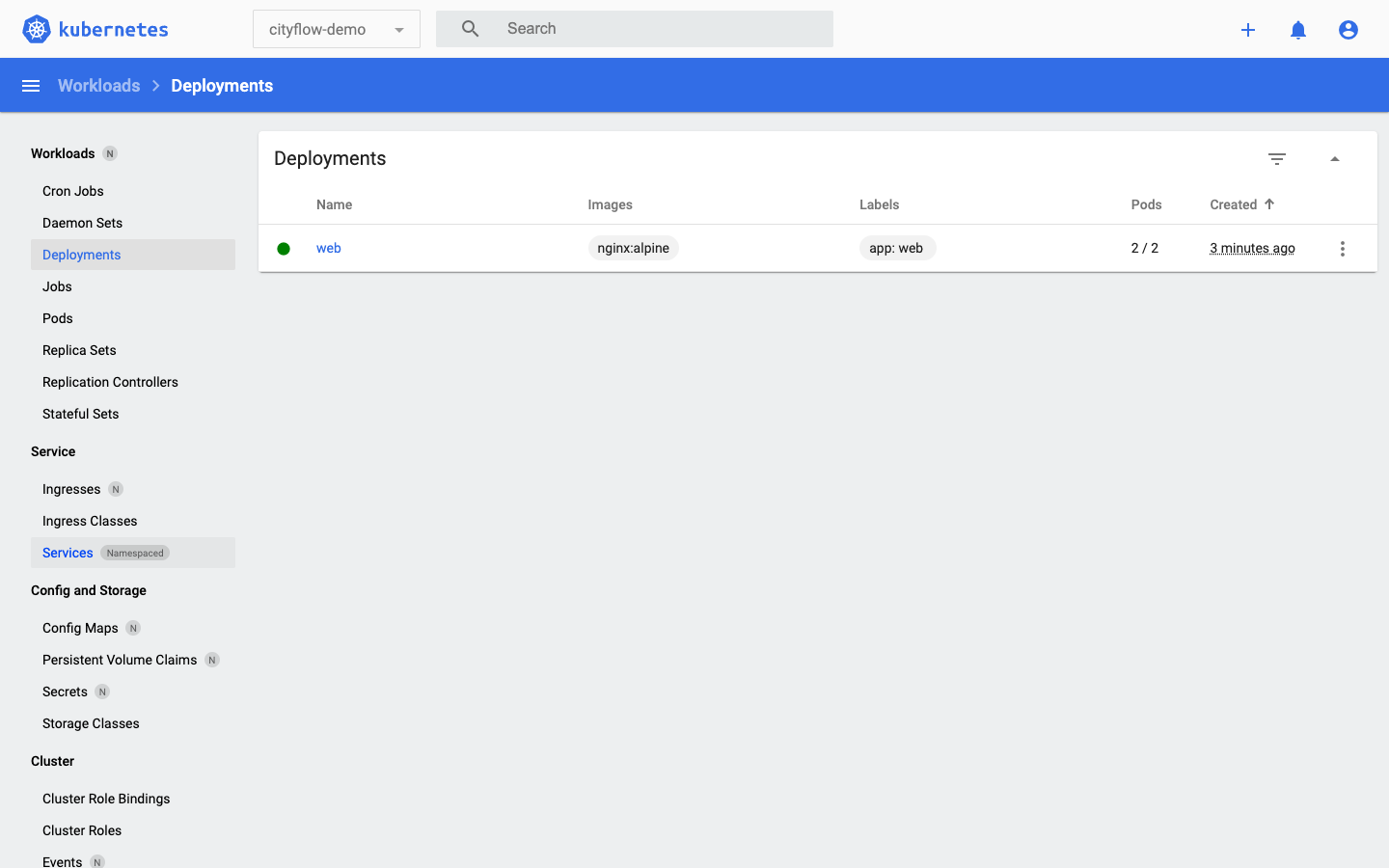Screen dimensions: 1389x868
Task: Click the Labels column header
Action: (880, 204)
